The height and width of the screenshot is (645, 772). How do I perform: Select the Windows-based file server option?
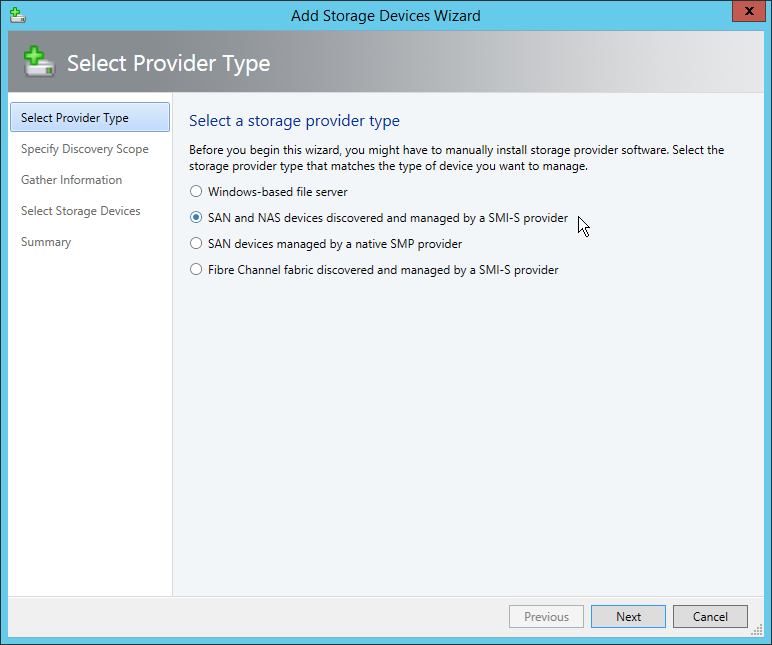tap(197, 191)
